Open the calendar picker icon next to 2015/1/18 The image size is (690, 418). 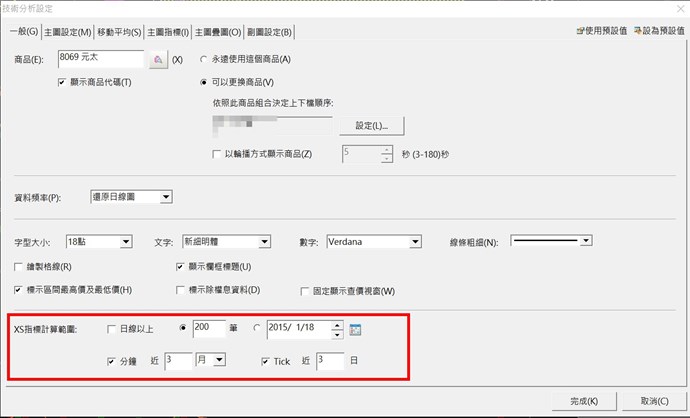tap(355, 329)
